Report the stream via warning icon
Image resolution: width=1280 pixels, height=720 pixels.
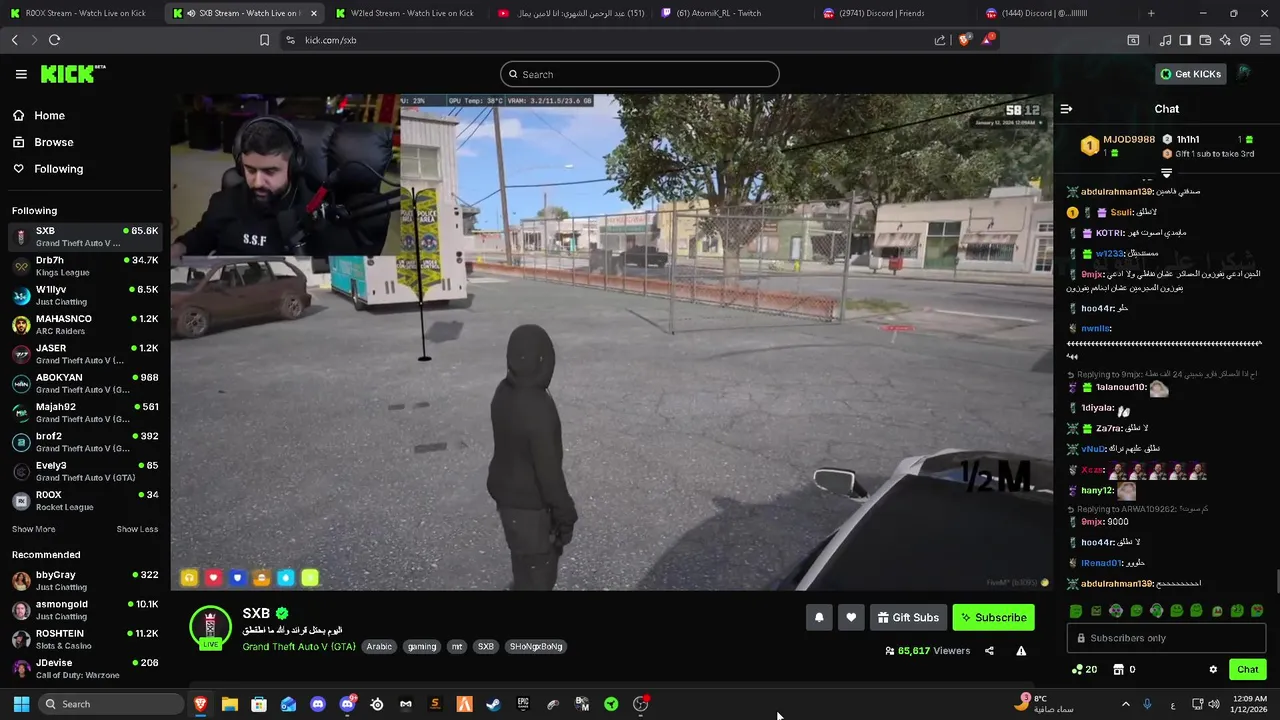pyautogui.click(x=1021, y=651)
